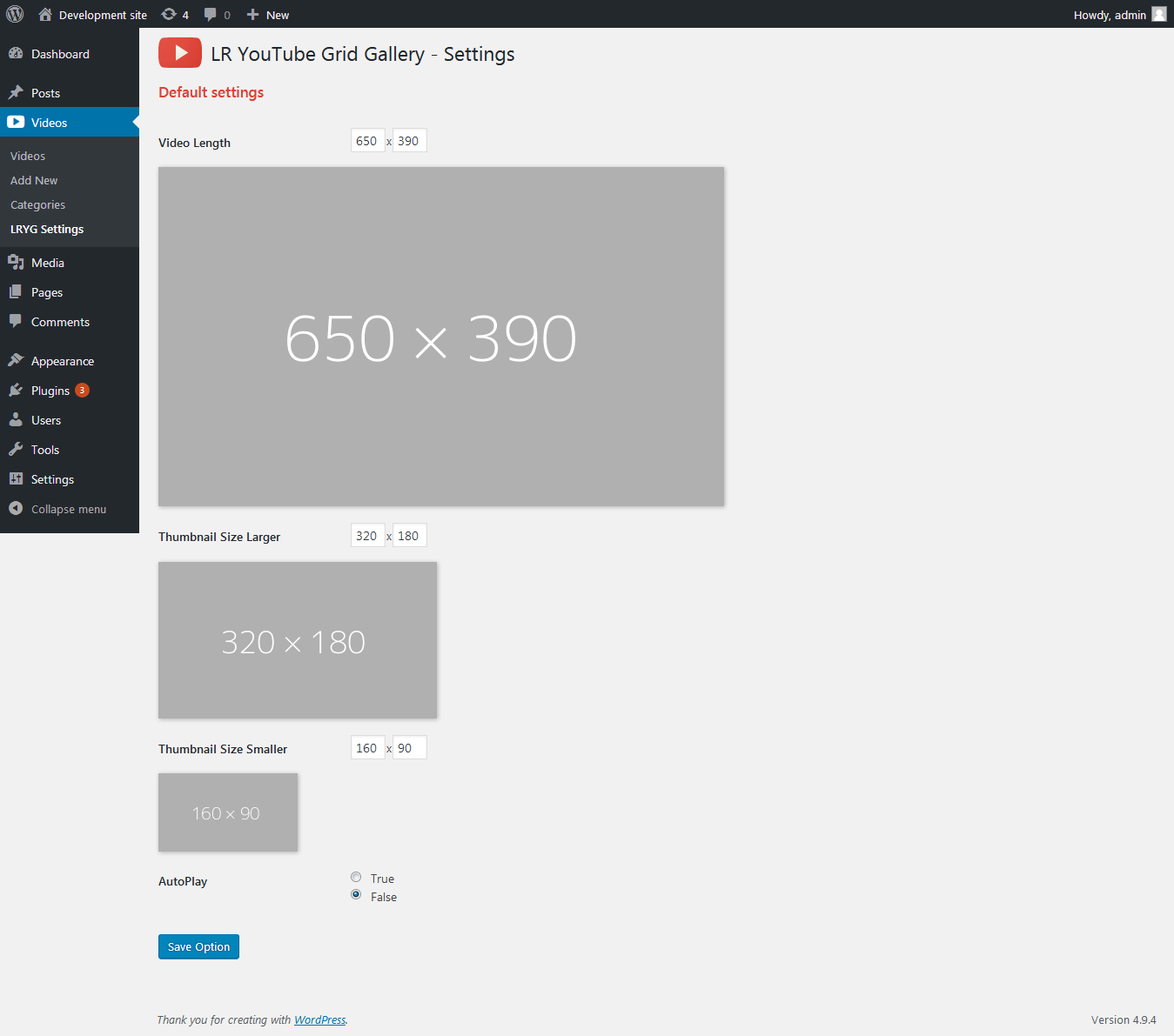The image size is (1174, 1036).
Task: Click Thumbnail Size Smaller height field 90
Action: click(x=410, y=748)
